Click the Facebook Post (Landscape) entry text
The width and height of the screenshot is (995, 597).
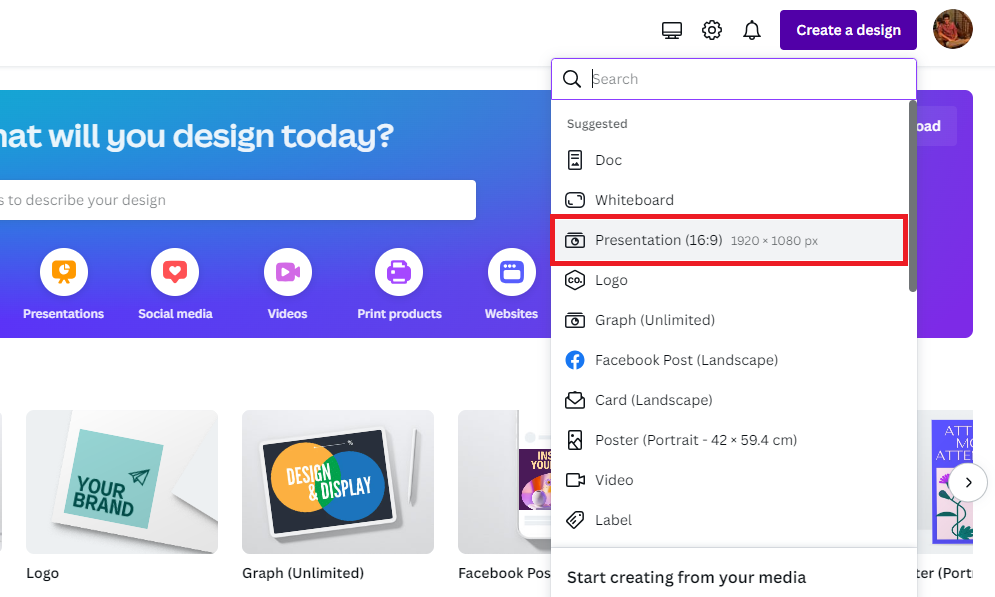pos(686,360)
